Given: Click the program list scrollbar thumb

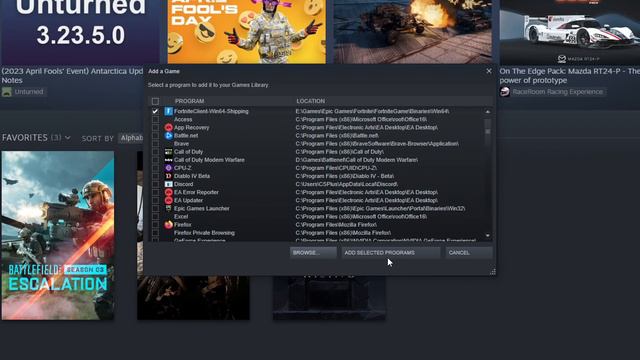Looking at the screenshot, I should pyautogui.click(x=487, y=131).
